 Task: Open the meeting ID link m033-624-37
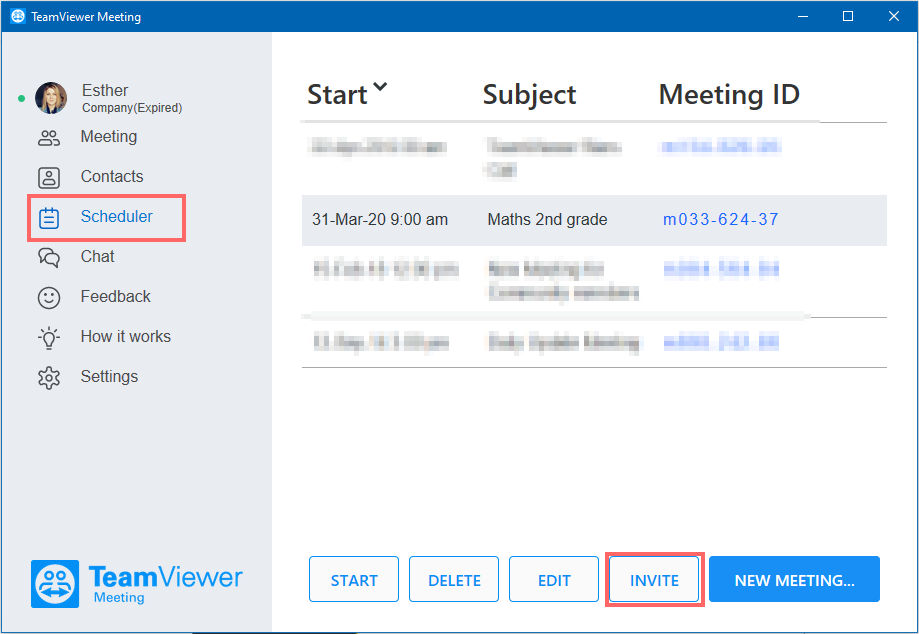(x=720, y=220)
